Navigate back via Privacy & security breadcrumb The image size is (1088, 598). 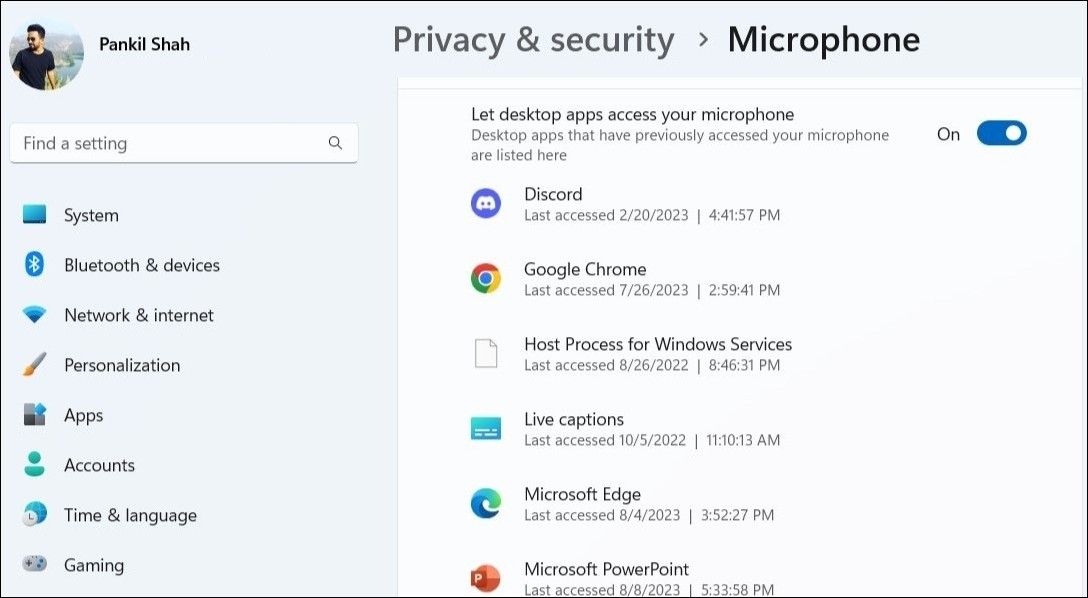click(534, 40)
